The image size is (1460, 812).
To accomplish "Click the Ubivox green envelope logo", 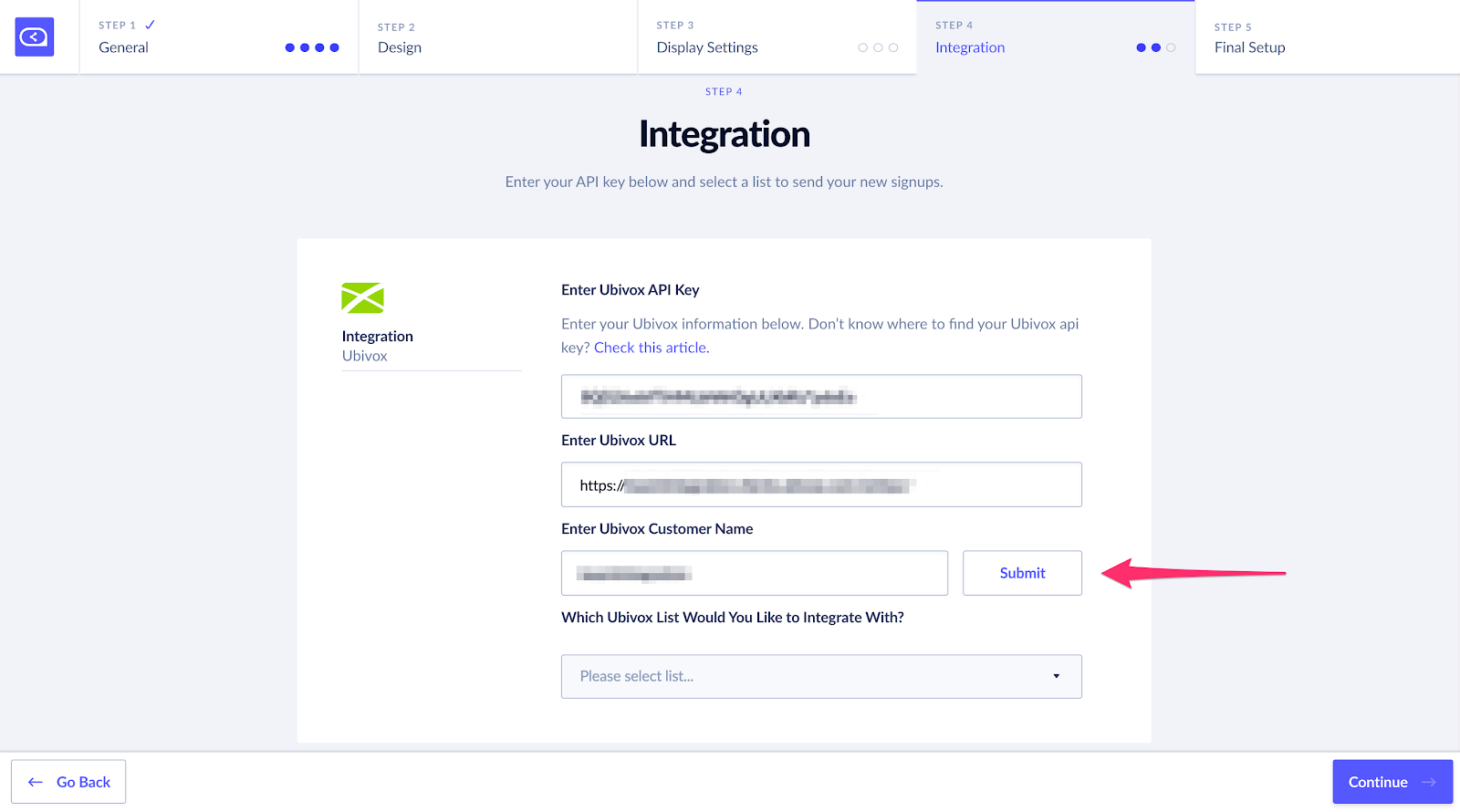I will coord(362,297).
